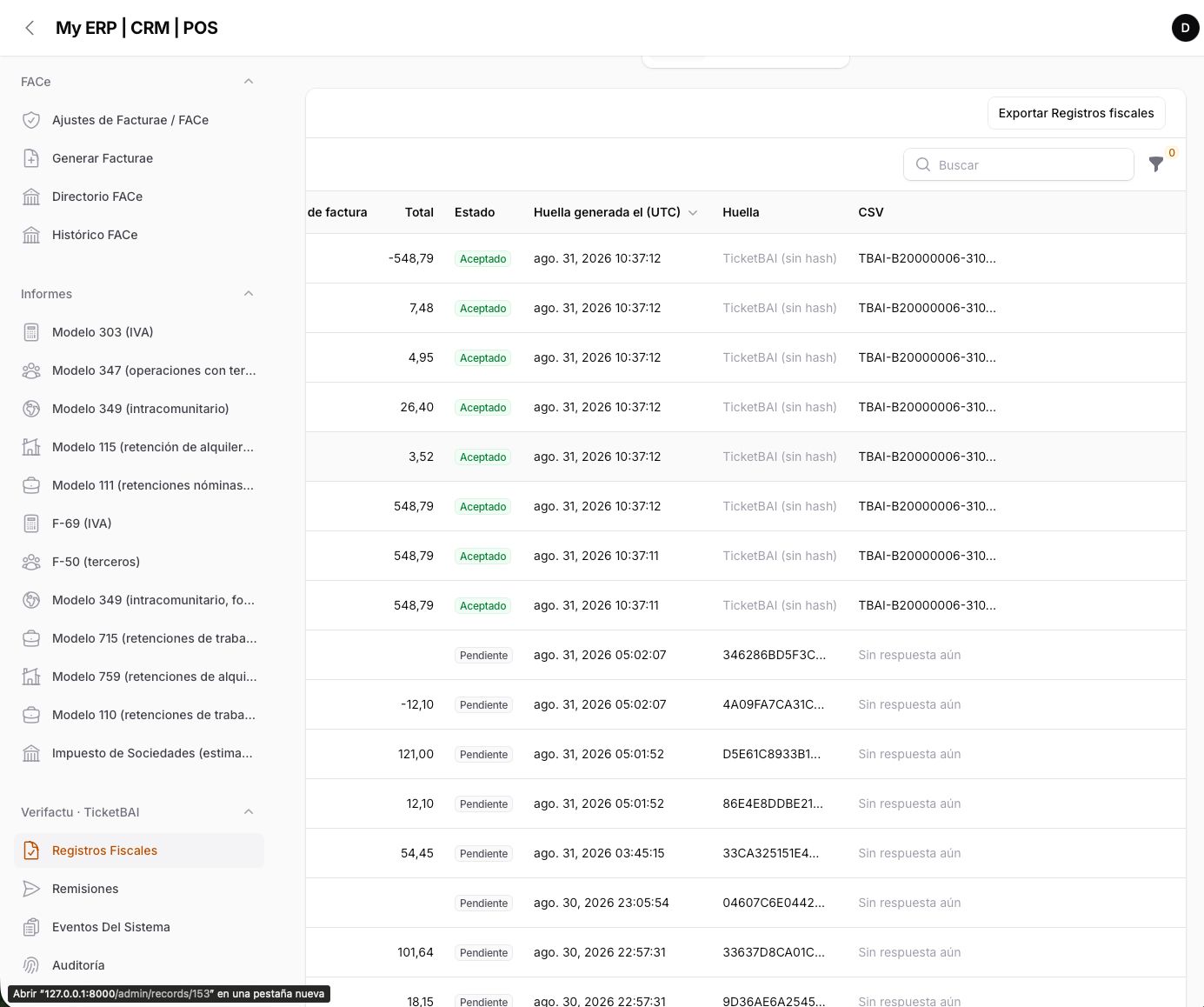Click hash 33637D8CA01C... cell
This screenshot has width=1204, height=1007.
pyautogui.click(x=774, y=952)
